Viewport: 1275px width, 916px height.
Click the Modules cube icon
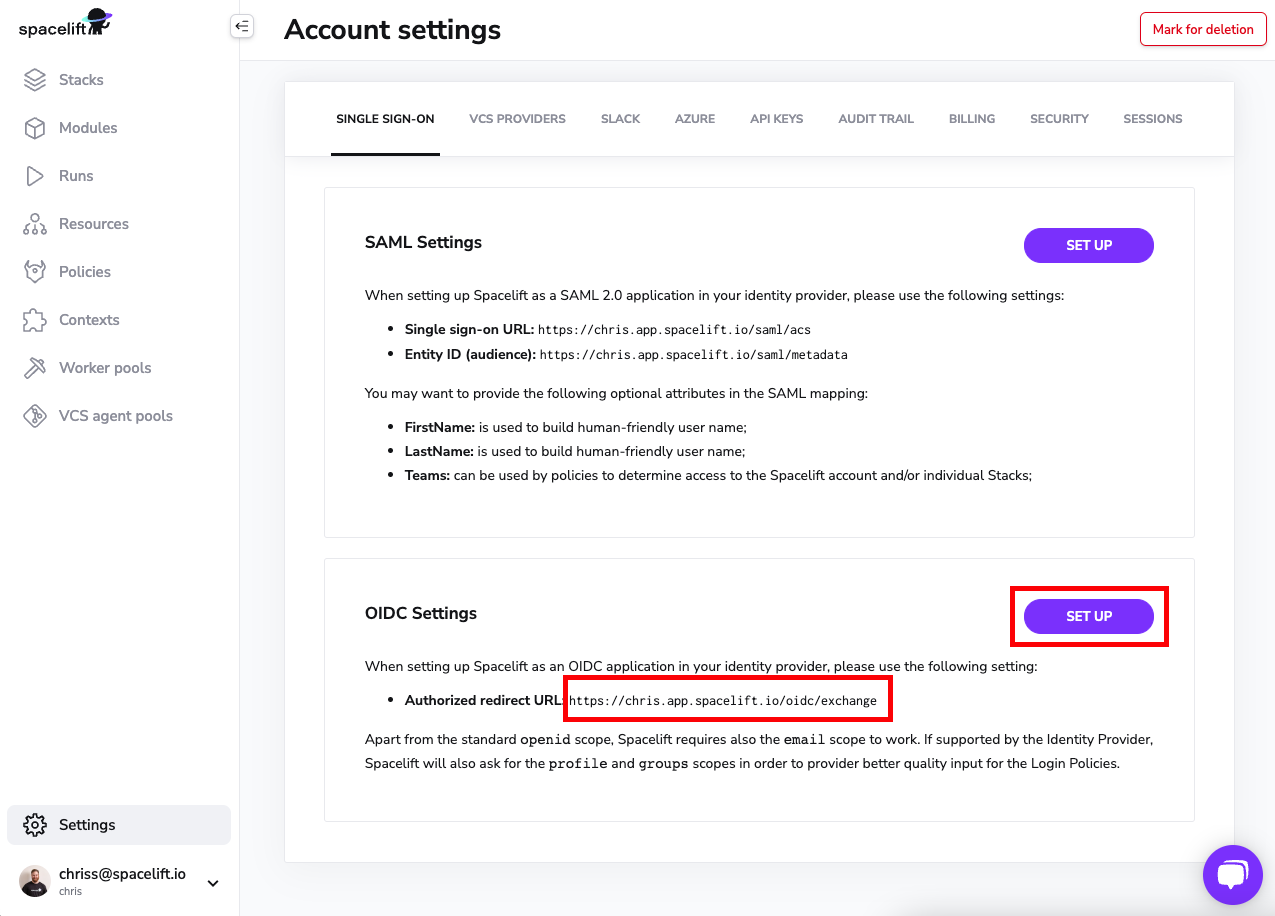pos(35,128)
